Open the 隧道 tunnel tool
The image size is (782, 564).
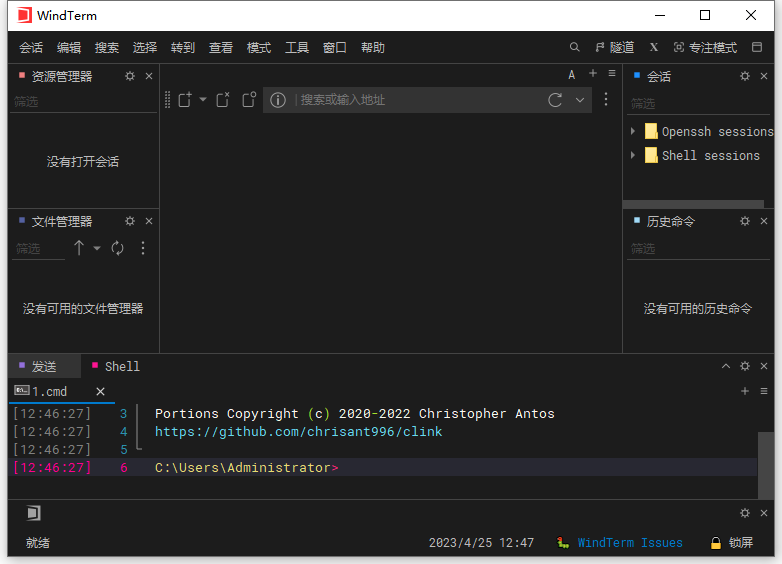click(x=614, y=47)
